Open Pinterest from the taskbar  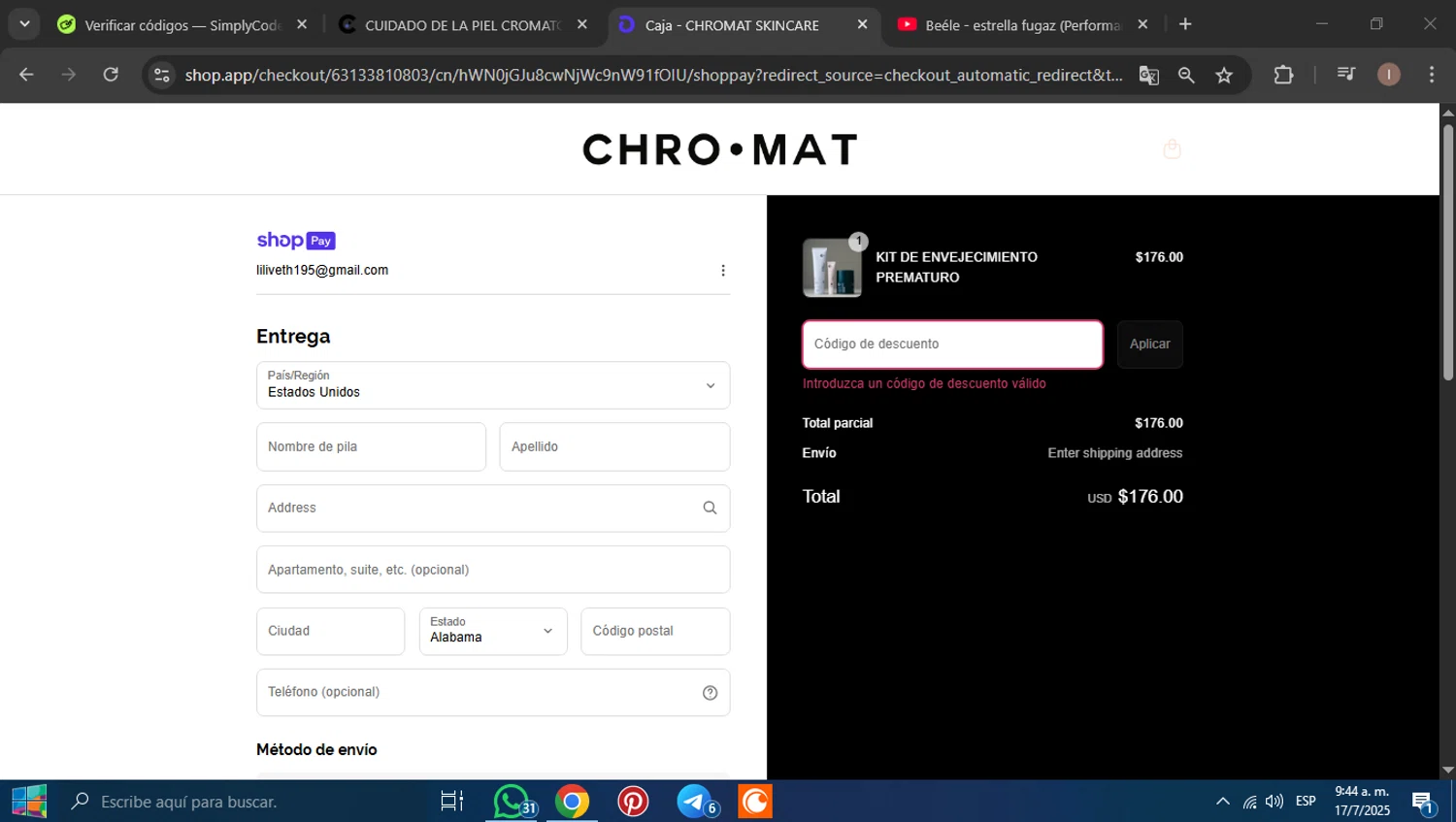pos(633,802)
